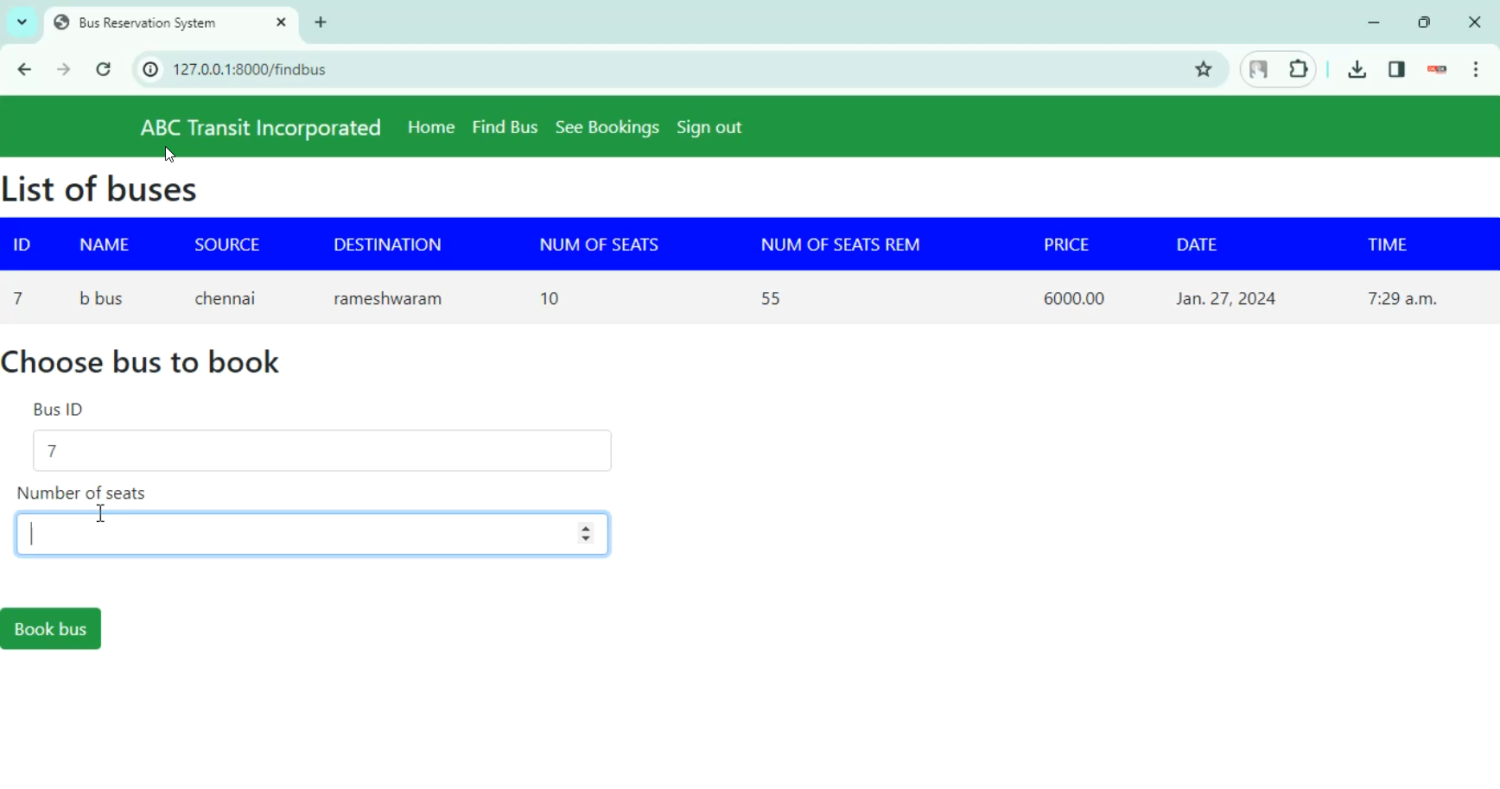
Task: Open the Find Bus nav link
Action: coord(505,127)
